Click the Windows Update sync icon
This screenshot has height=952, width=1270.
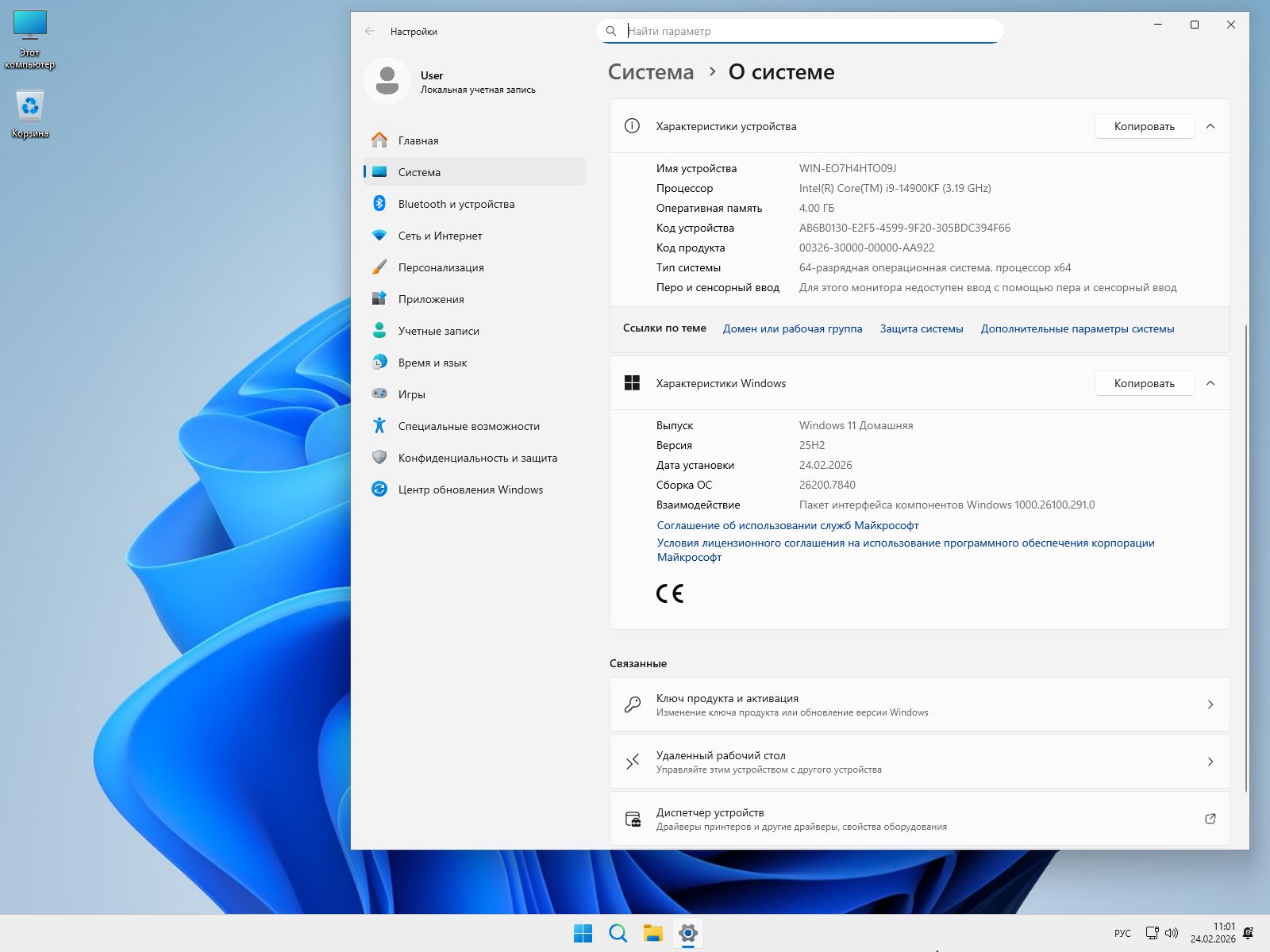(x=379, y=489)
